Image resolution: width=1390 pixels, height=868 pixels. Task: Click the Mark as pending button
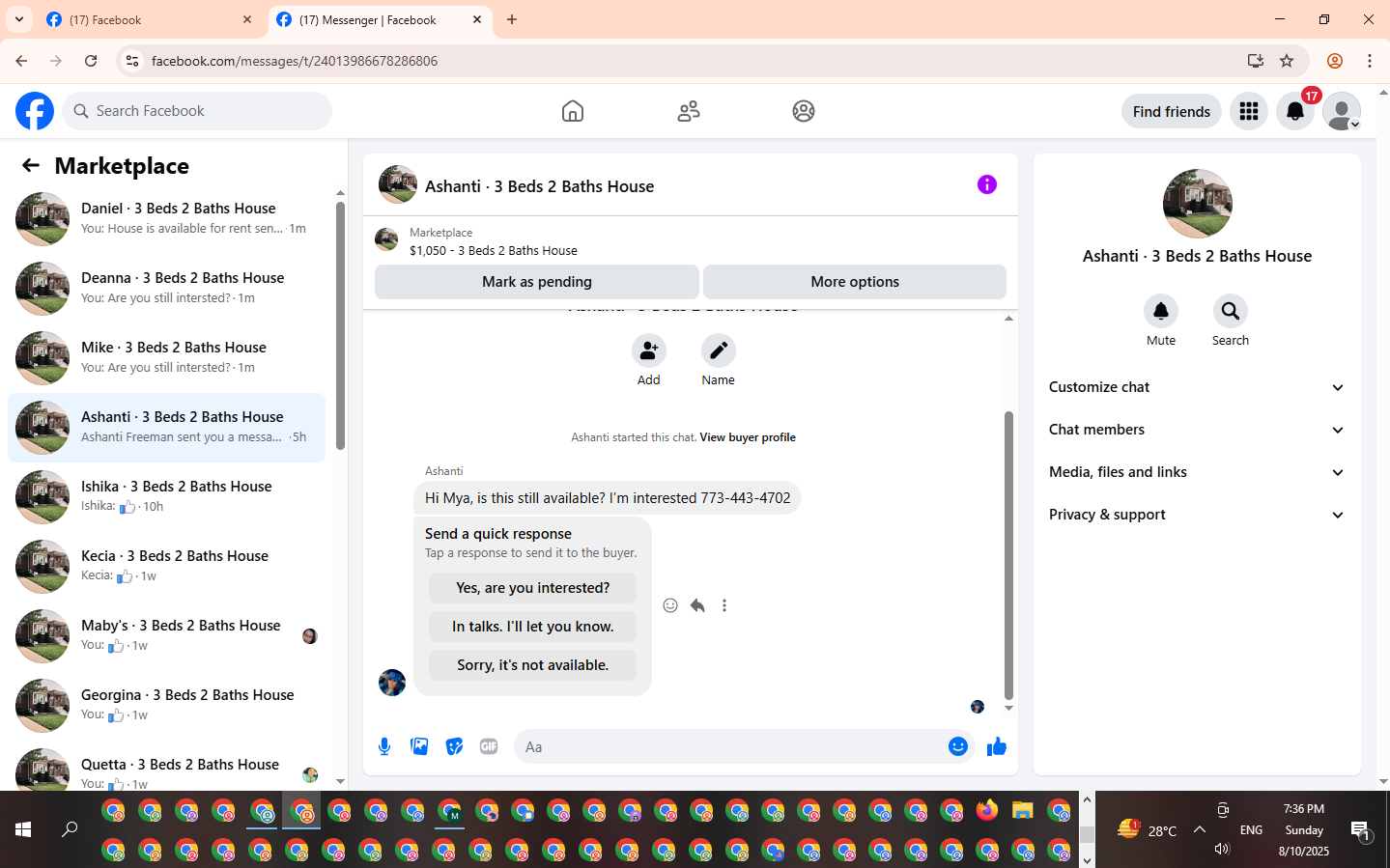pos(537,282)
